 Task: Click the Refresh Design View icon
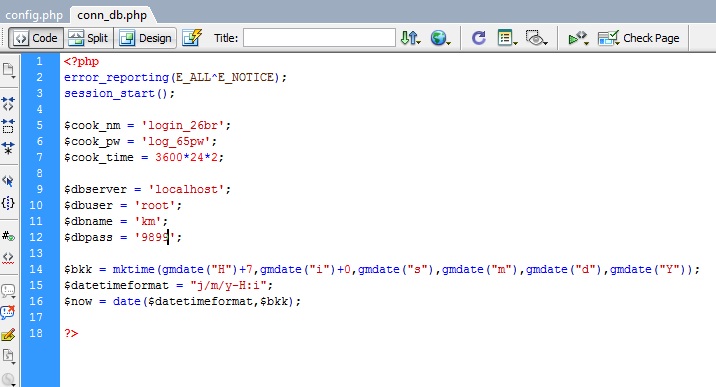[479, 38]
